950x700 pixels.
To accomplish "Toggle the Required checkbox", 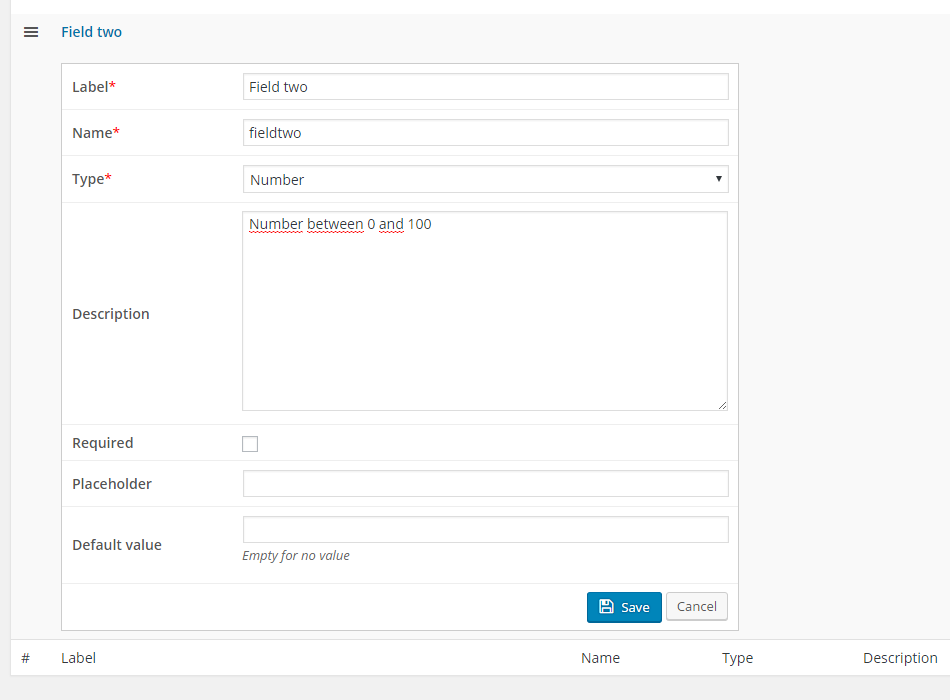I will (x=250, y=444).
